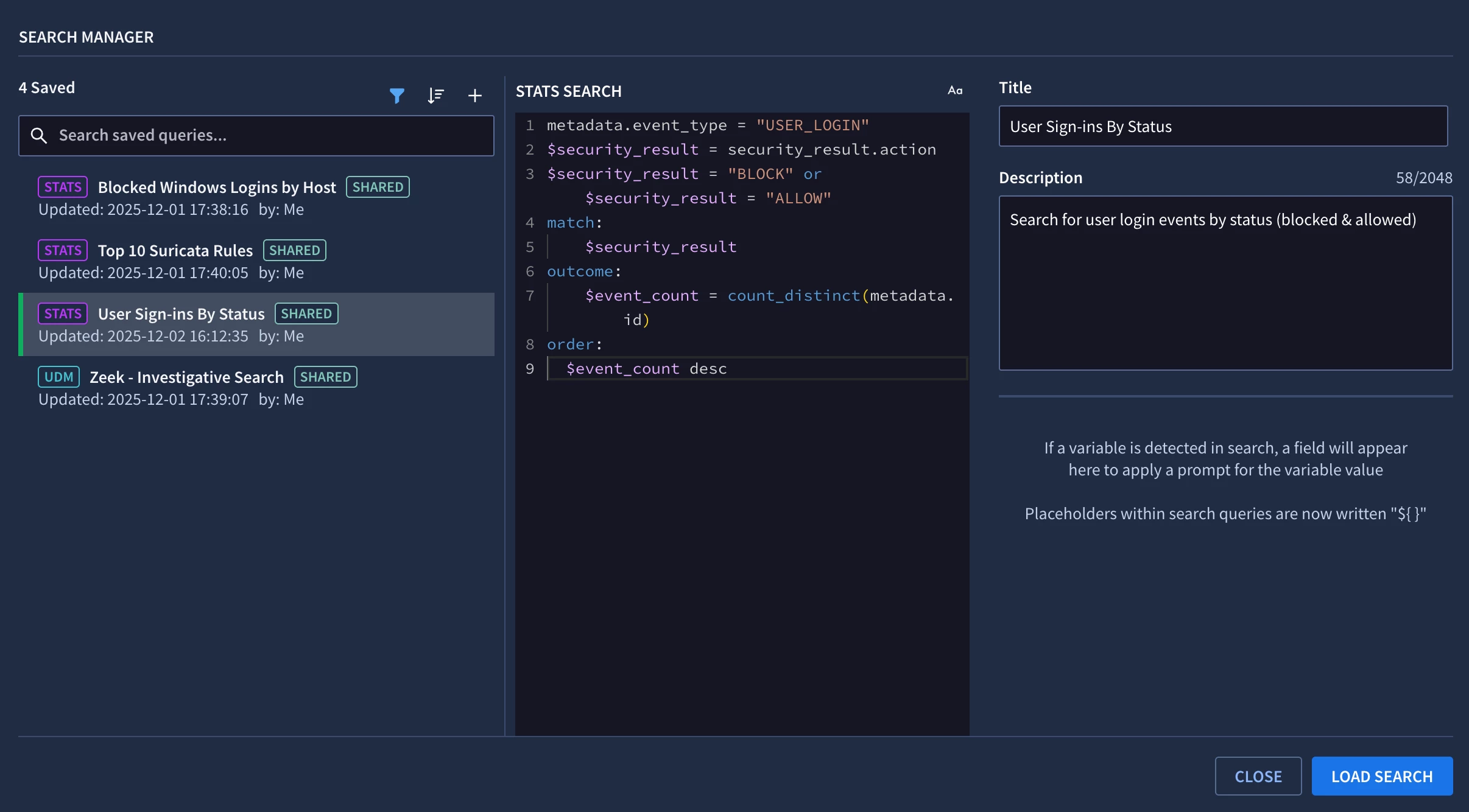Screen dimensions: 1469x812
Task: Select Zeek - Investigative Search query
Action: [186, 377]
